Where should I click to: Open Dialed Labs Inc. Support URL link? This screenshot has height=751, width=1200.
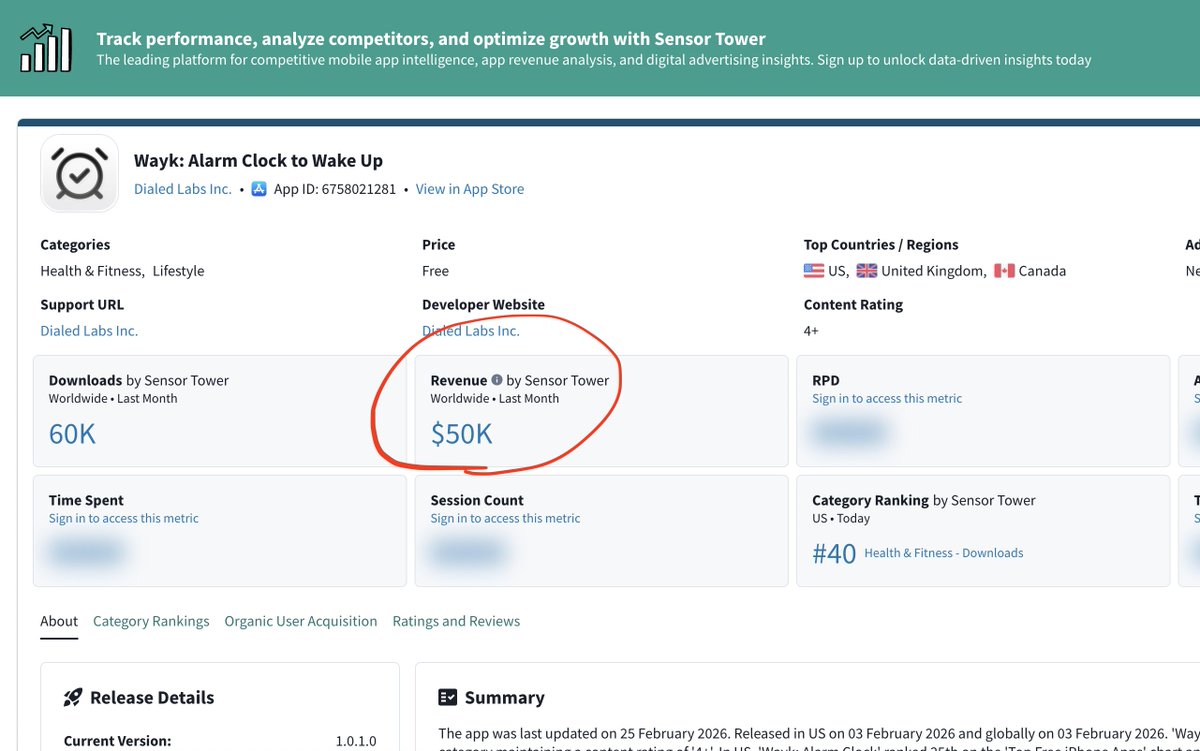[89, 331]
